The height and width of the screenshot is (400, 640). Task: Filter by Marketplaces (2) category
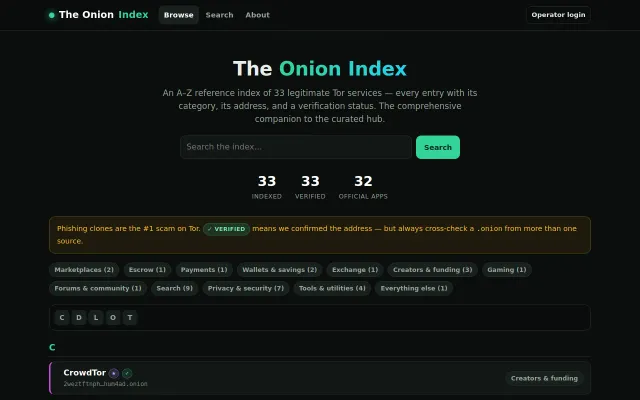click(x=84, y=270)
